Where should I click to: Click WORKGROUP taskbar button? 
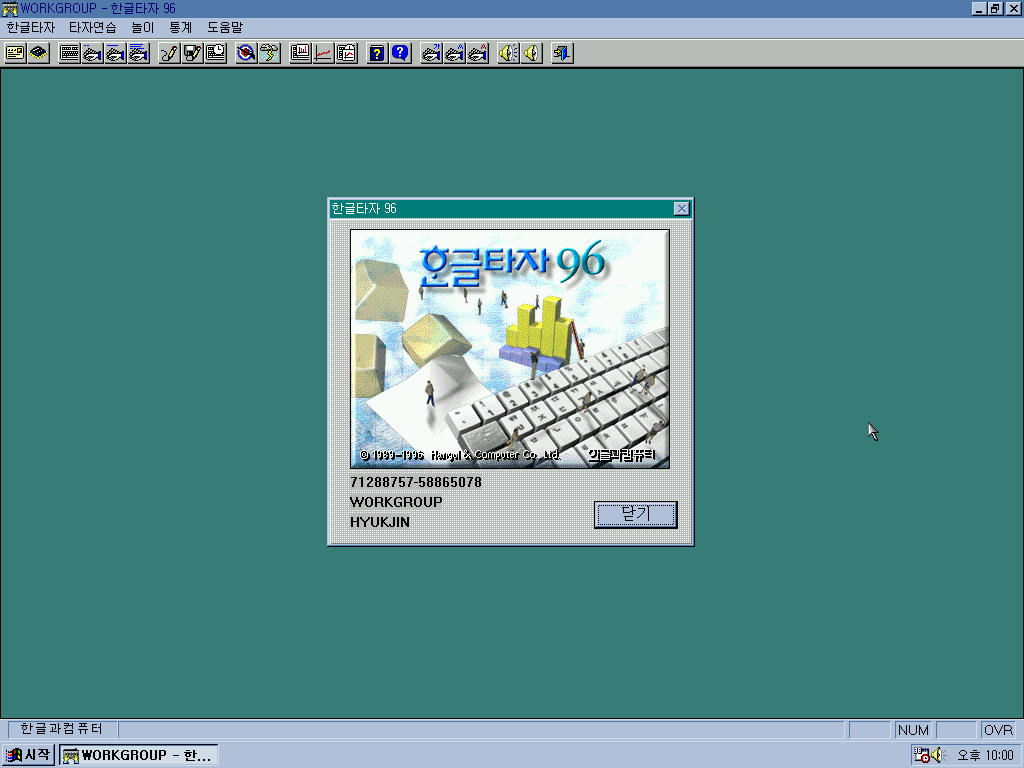tap(138, 755)
